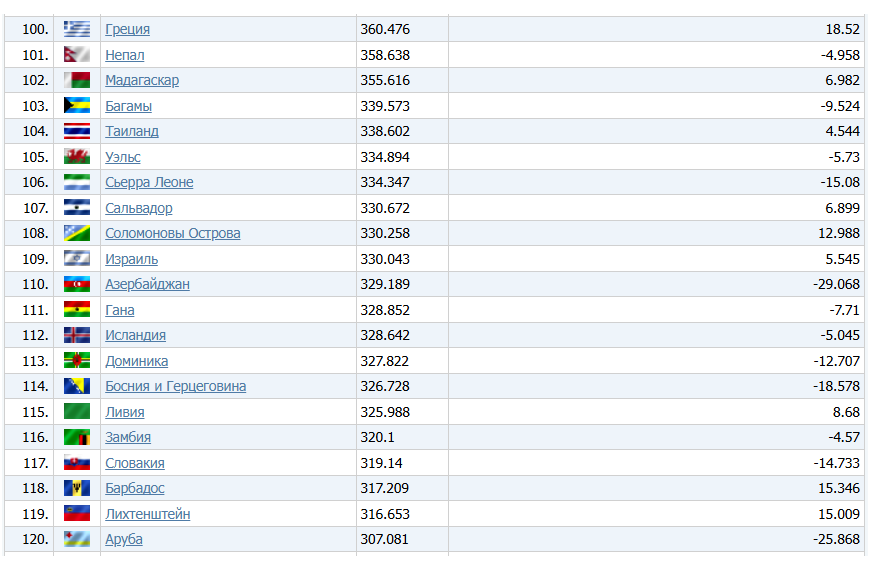Open the Соломоновы Острова link
870x569 pixels.
point(173,233)
